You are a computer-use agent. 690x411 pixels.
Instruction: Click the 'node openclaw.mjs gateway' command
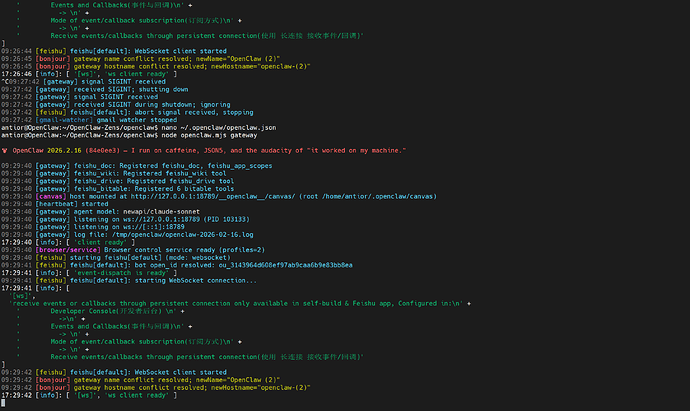(x=209, y=135)
